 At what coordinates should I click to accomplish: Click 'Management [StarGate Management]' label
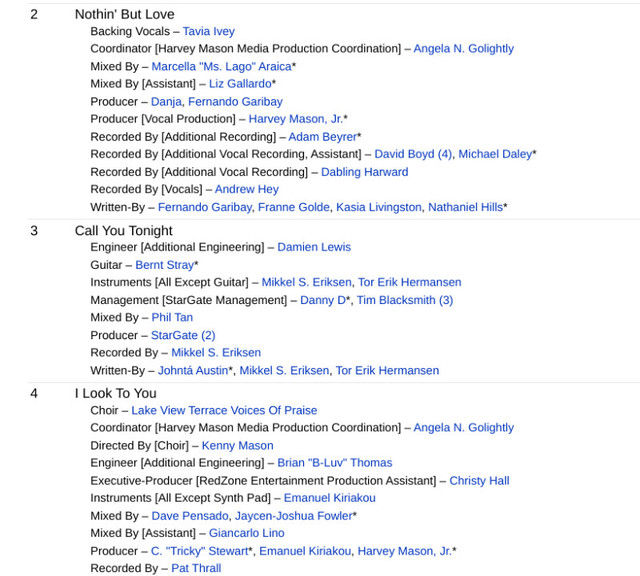[x=189, y=300]
